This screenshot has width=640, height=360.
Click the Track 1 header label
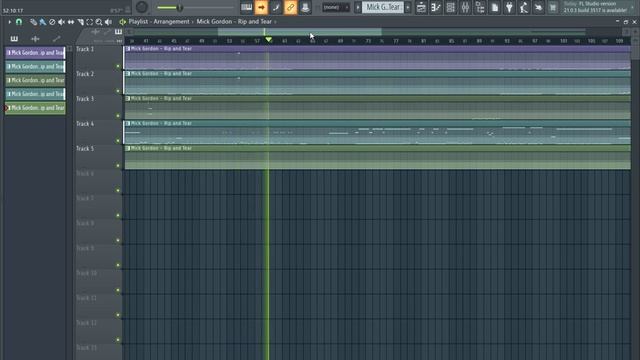(x=85, y=49)
